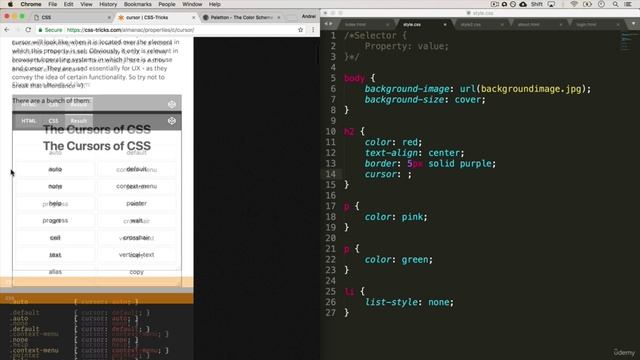Bookmark this page with the star

coord(301,30)
